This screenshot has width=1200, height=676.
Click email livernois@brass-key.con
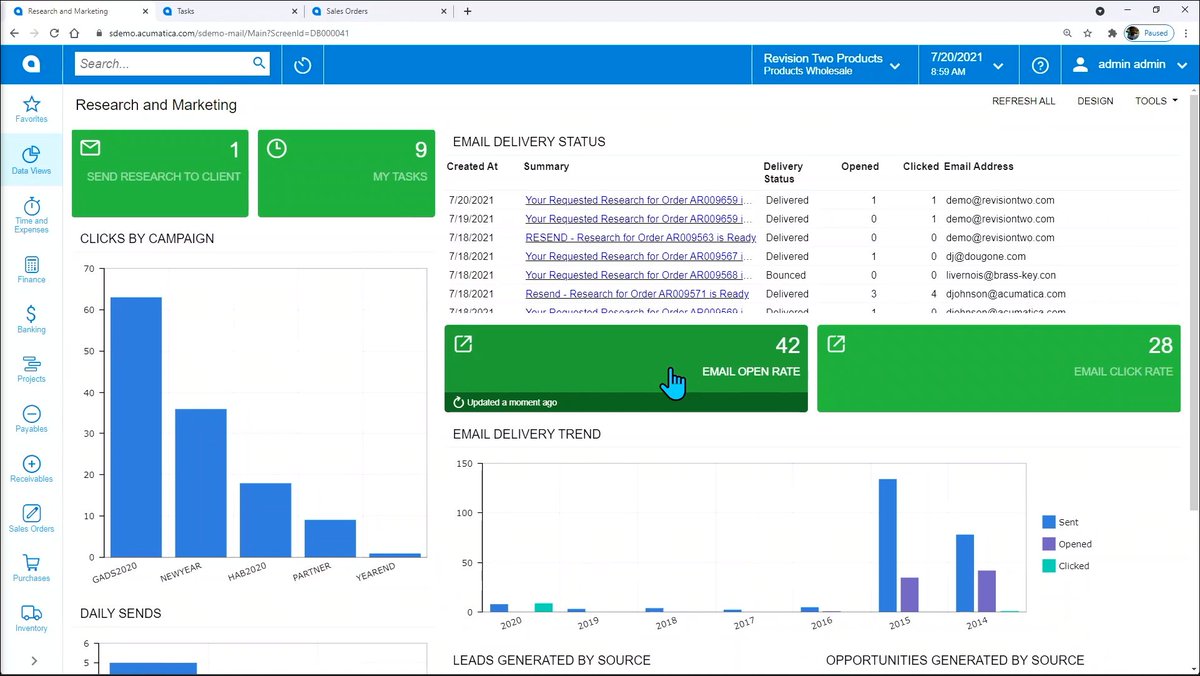1001,275
